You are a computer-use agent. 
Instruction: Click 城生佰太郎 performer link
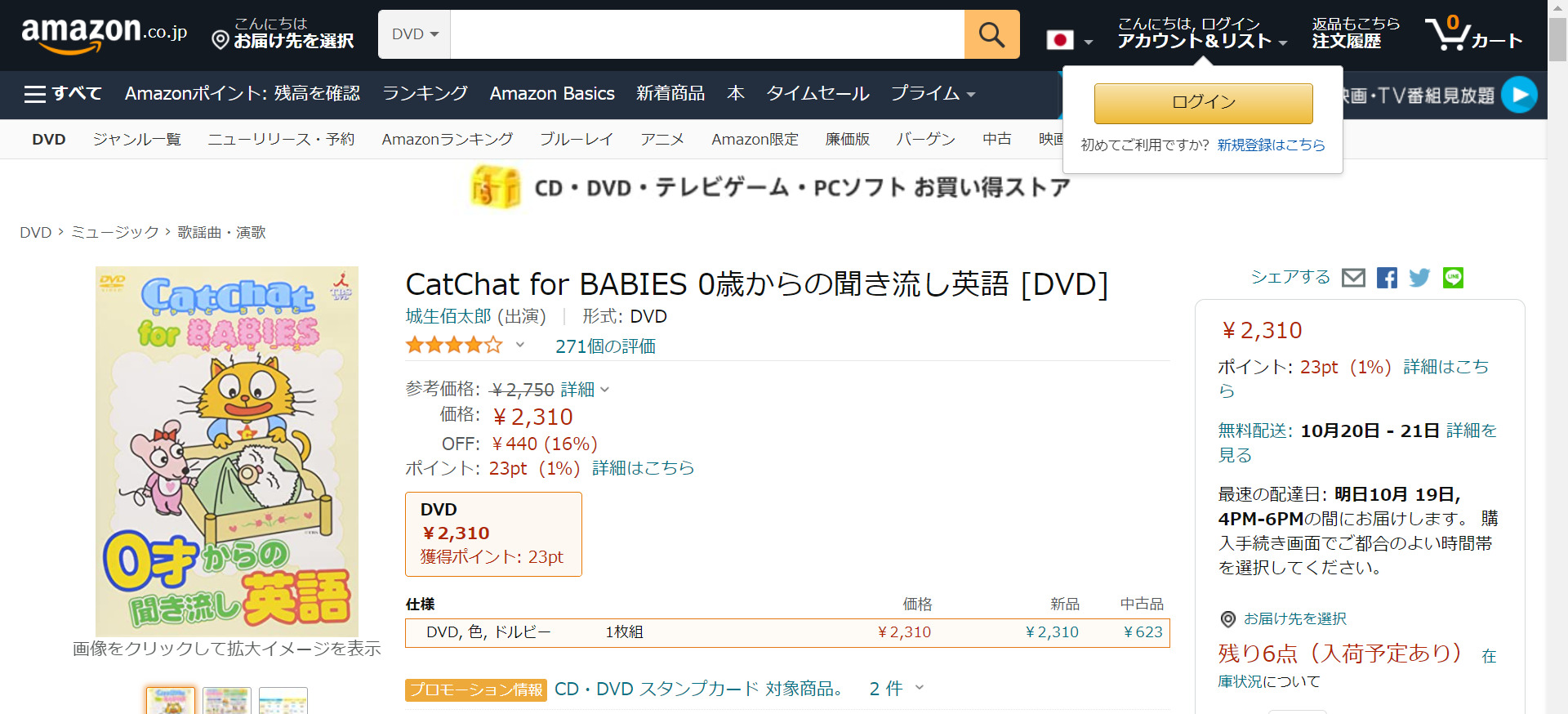point(448,316)
